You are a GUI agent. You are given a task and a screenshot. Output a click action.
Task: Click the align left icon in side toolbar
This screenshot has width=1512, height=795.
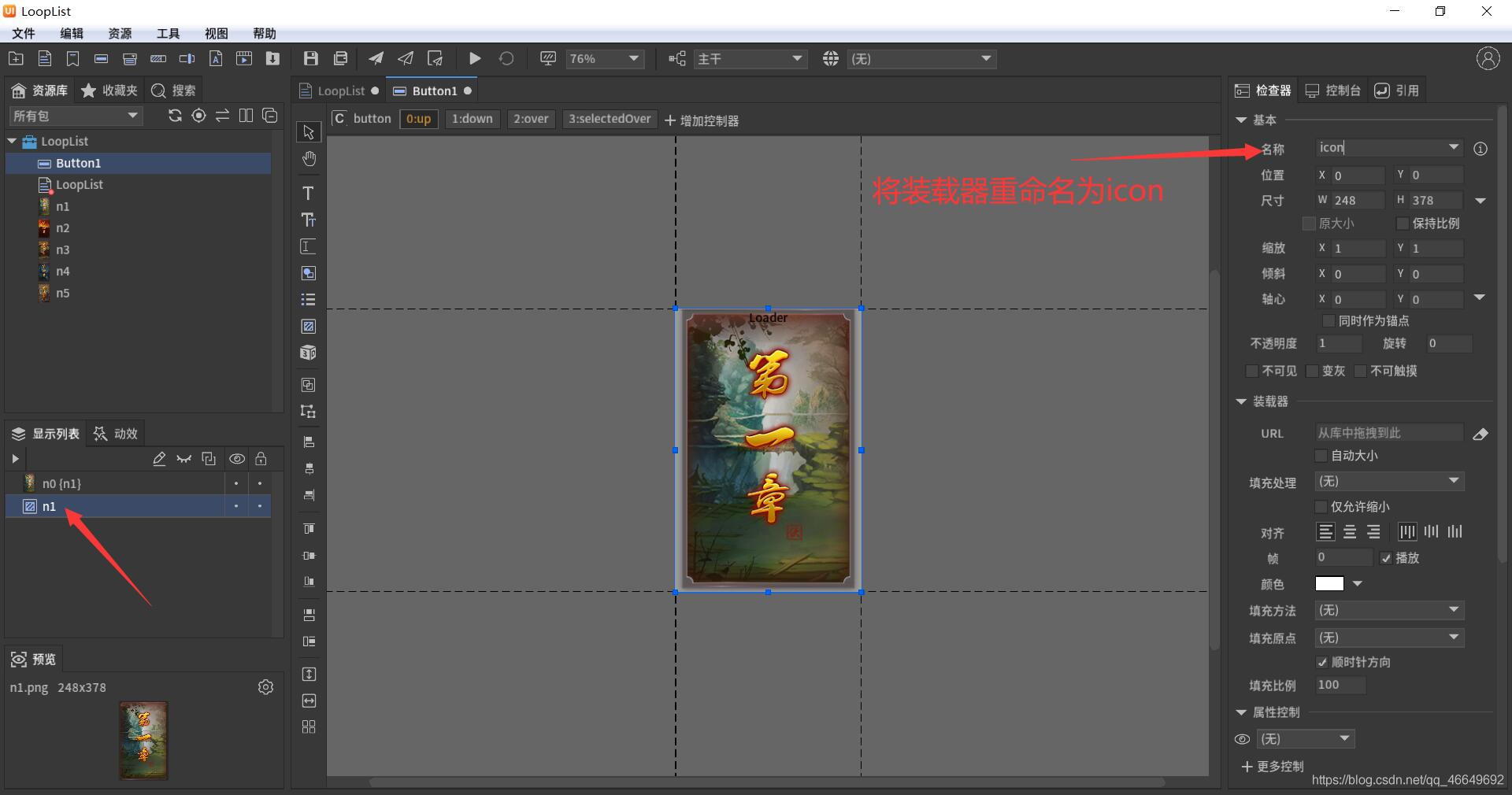pyautogui.click(x=309, y=442)
